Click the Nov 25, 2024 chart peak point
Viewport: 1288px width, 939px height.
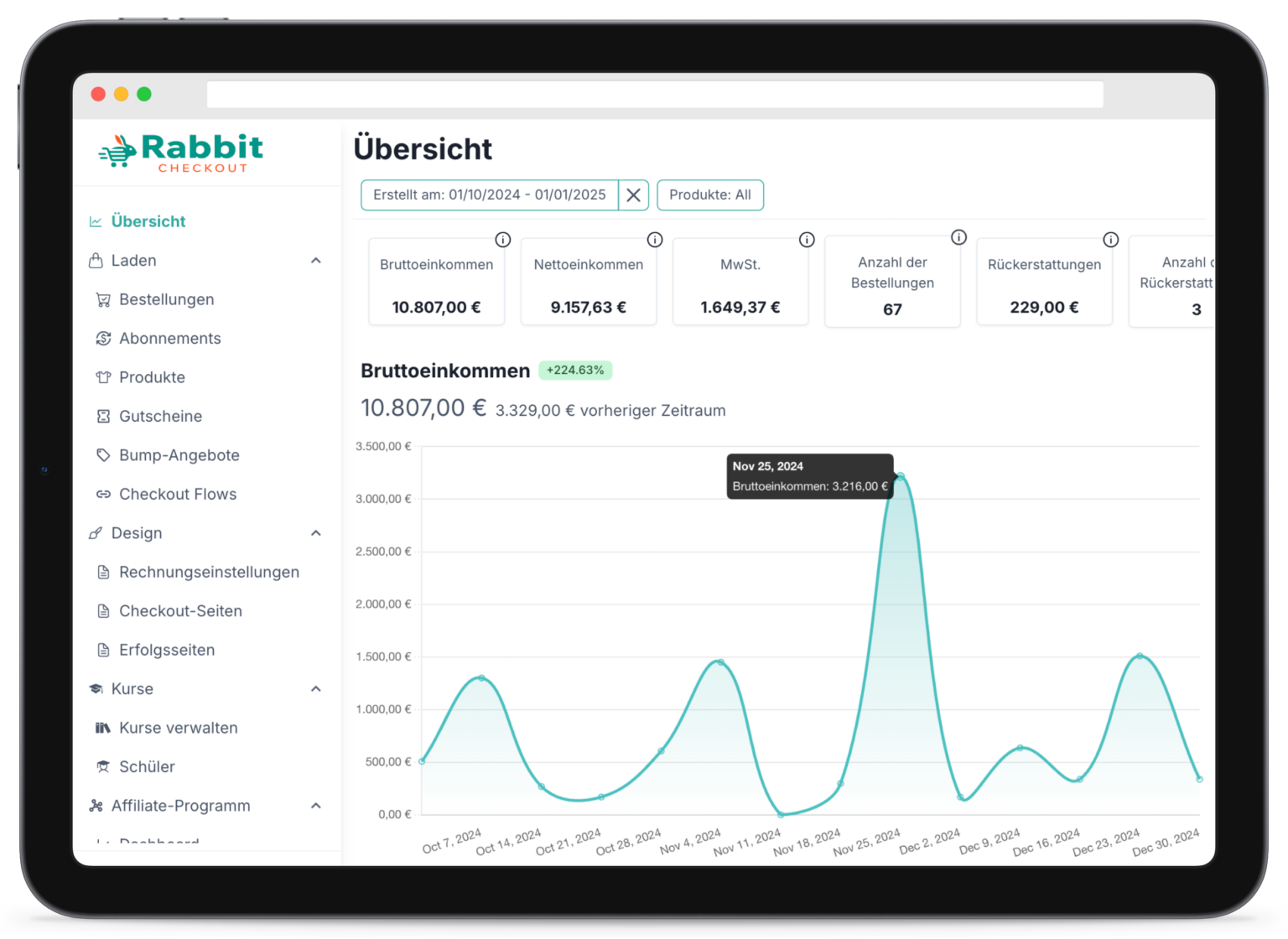pyautogui.click(x=901, y=476)
